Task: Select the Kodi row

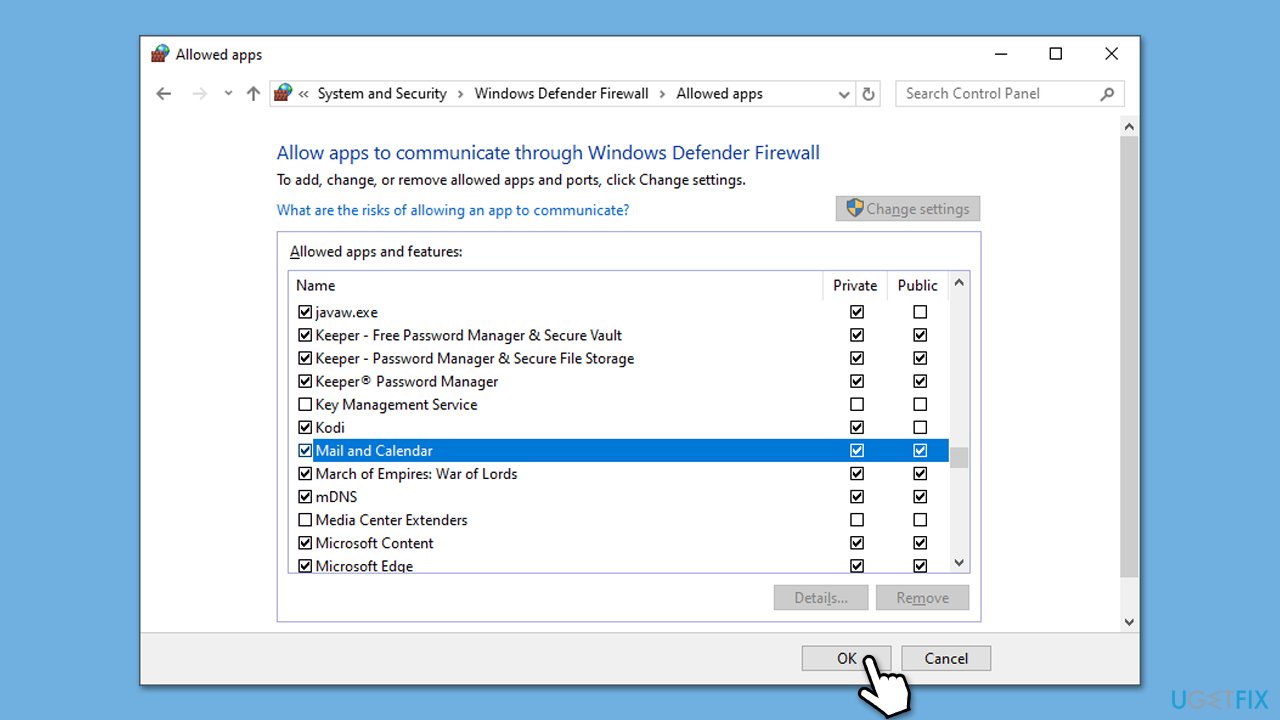Action: pos(619,427)
